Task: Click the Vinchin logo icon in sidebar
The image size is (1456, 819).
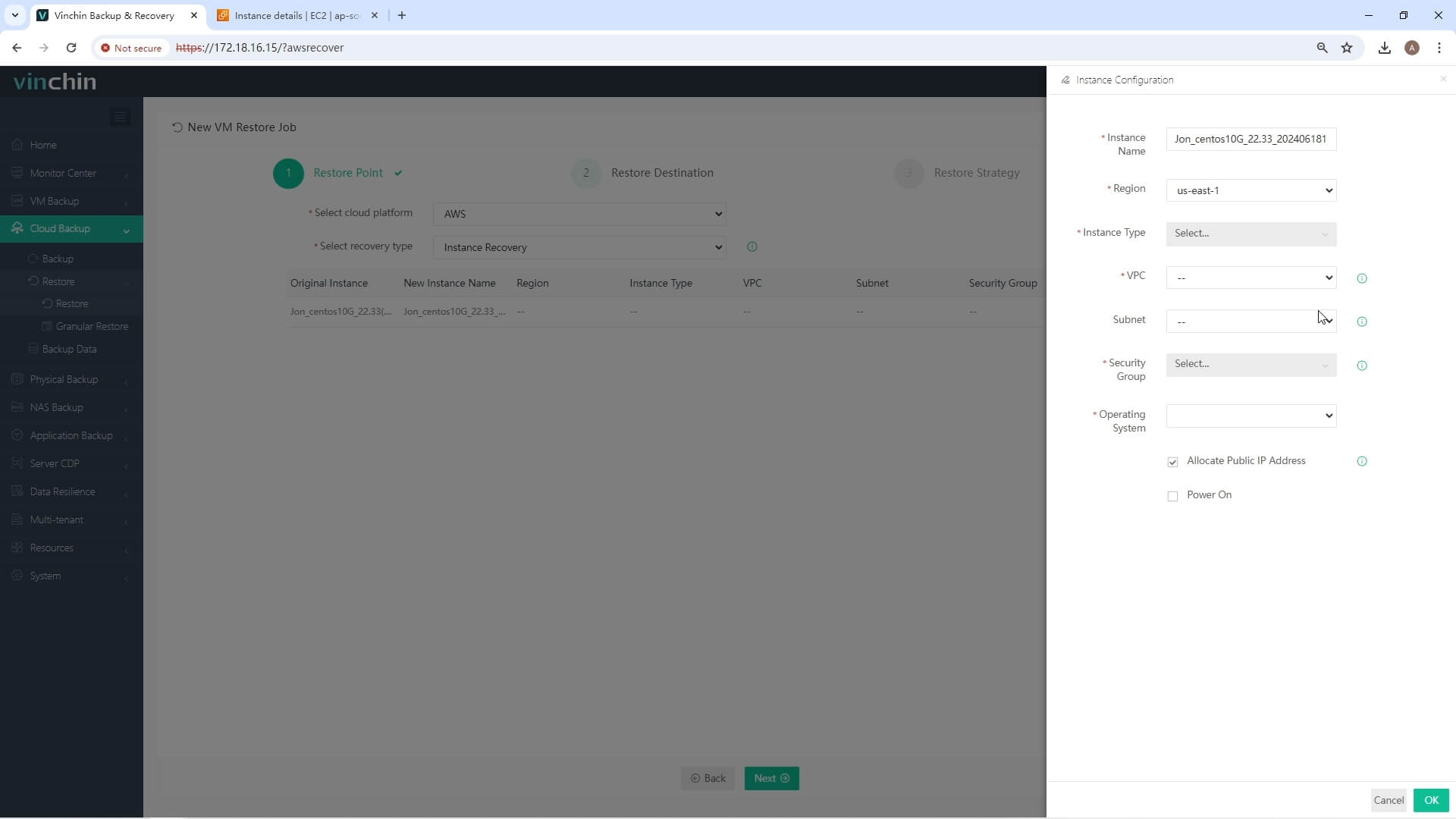Action: pyautogui.click(x=54, y=81)
